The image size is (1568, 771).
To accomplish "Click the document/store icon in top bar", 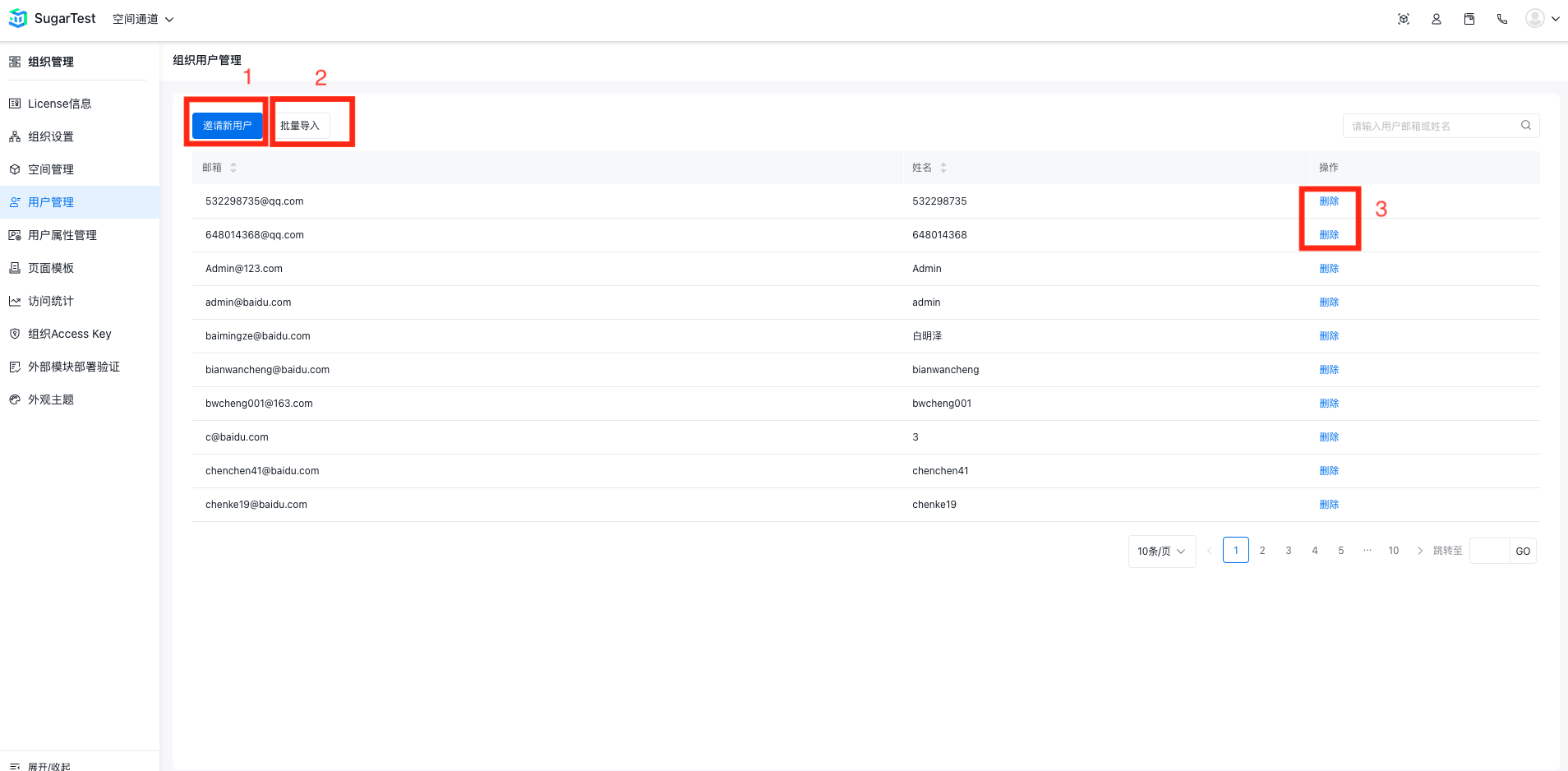I will (x=1469, y=19).
